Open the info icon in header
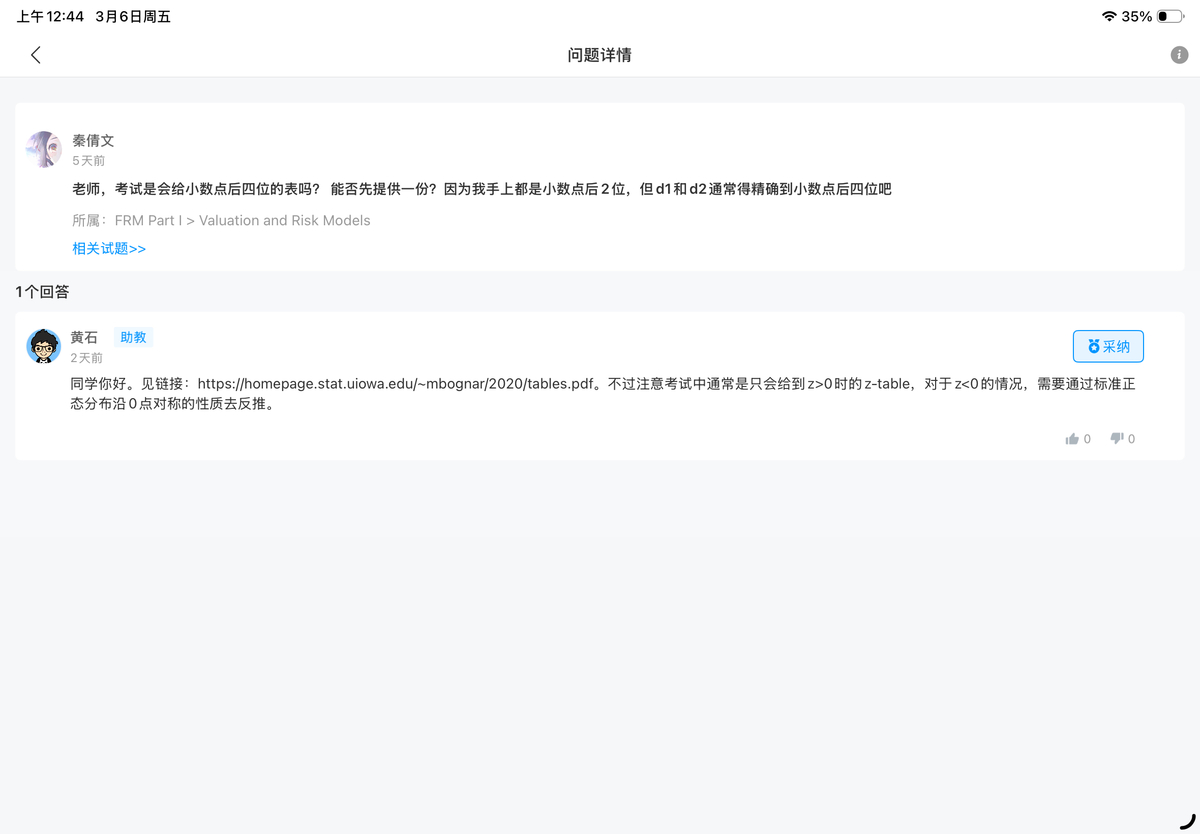The width and height of the screenshot is (1200, 834). (1179, 55)
